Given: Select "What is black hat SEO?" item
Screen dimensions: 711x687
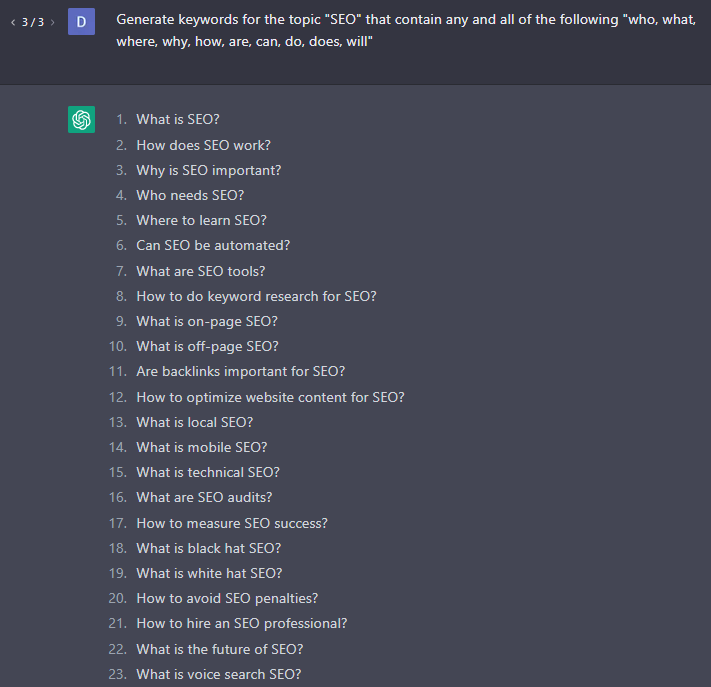Looking at the screenshot, I should point(209,548).
